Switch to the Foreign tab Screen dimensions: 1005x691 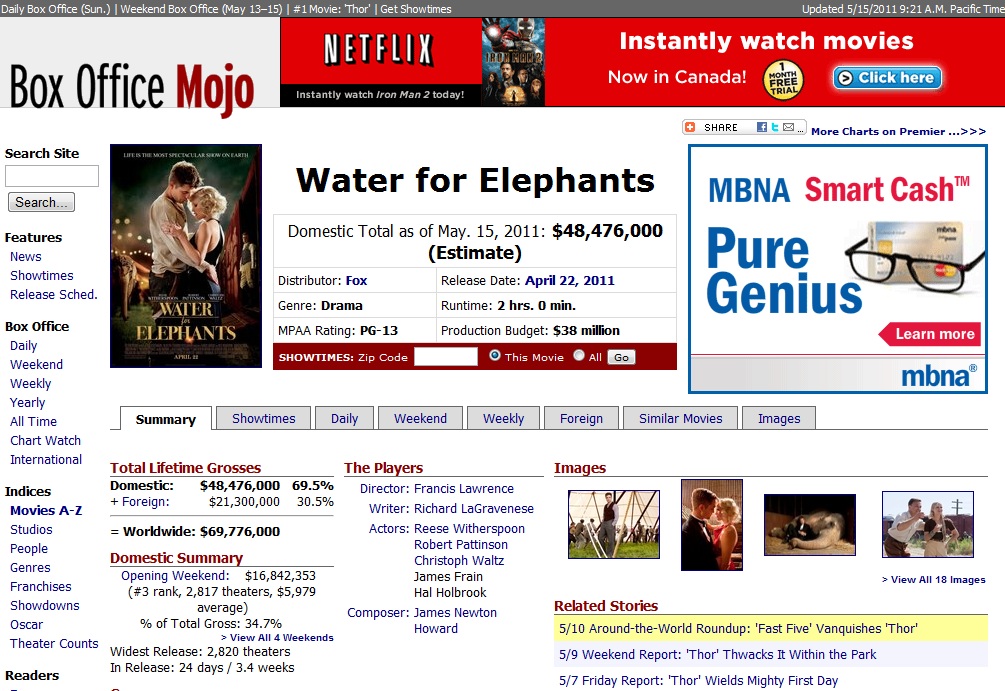pos(581,419)
